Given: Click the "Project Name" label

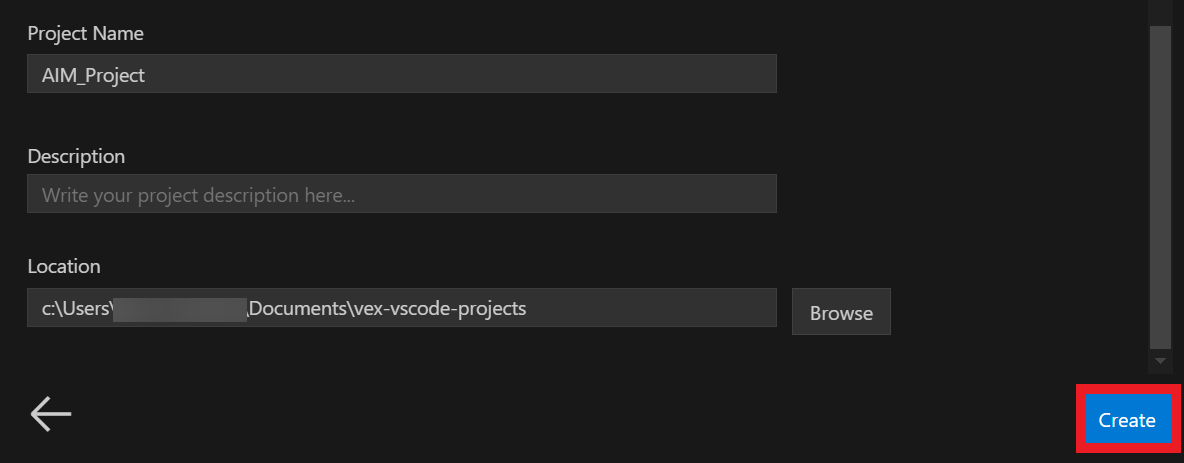Looking at the screenshot, I should tap(85, 33).
